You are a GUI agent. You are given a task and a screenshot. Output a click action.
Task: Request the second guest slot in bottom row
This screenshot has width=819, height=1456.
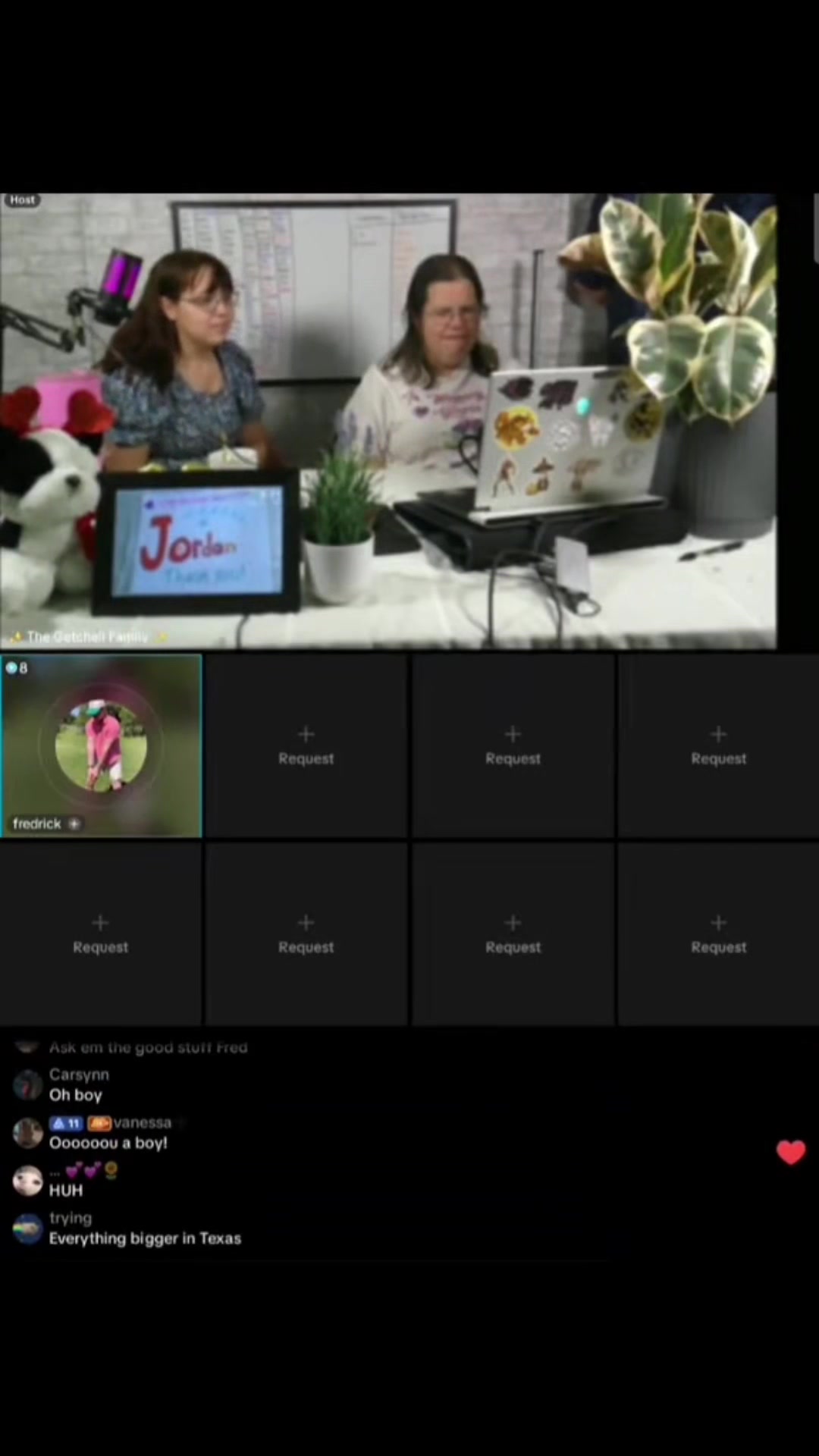(306, 934)
